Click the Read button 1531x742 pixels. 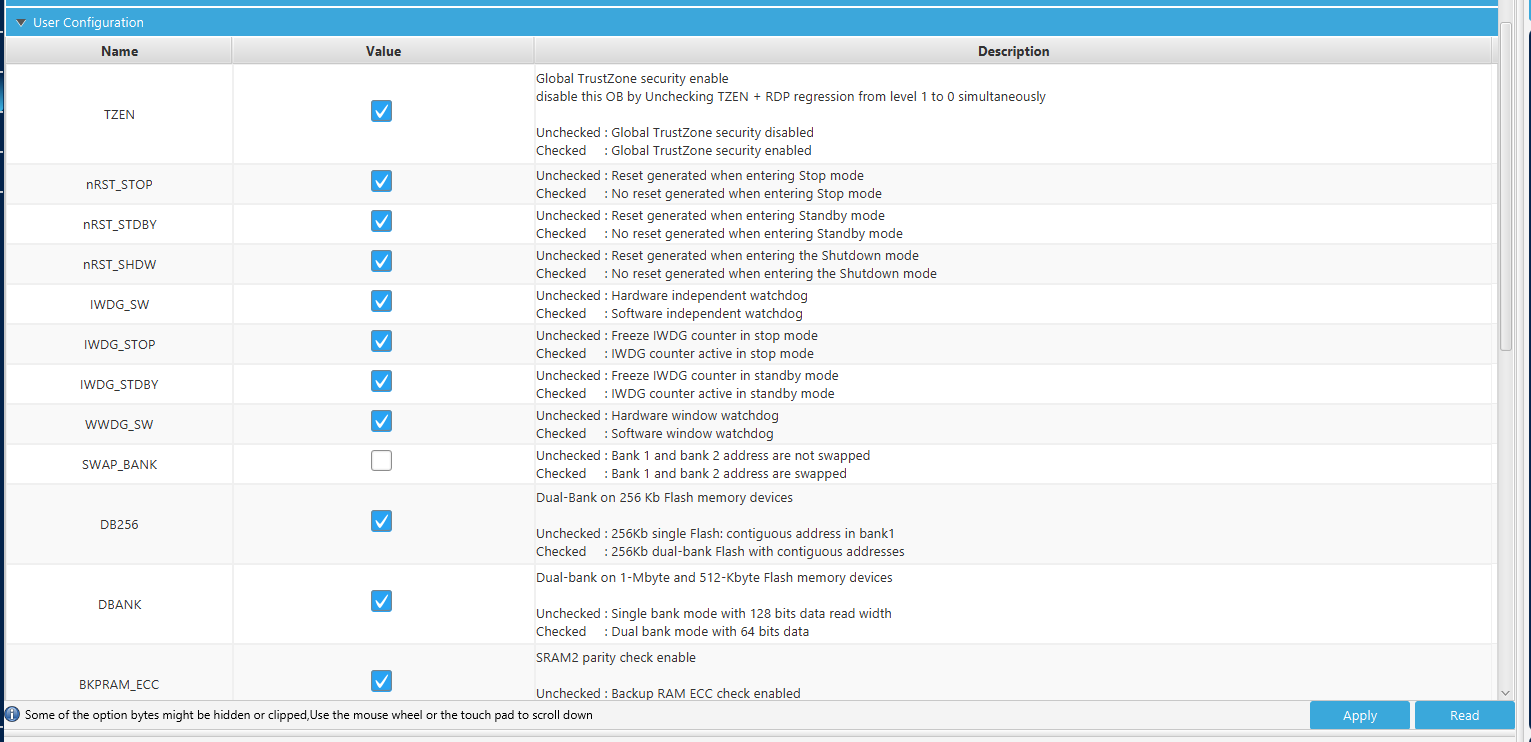tap(1464, 715)
